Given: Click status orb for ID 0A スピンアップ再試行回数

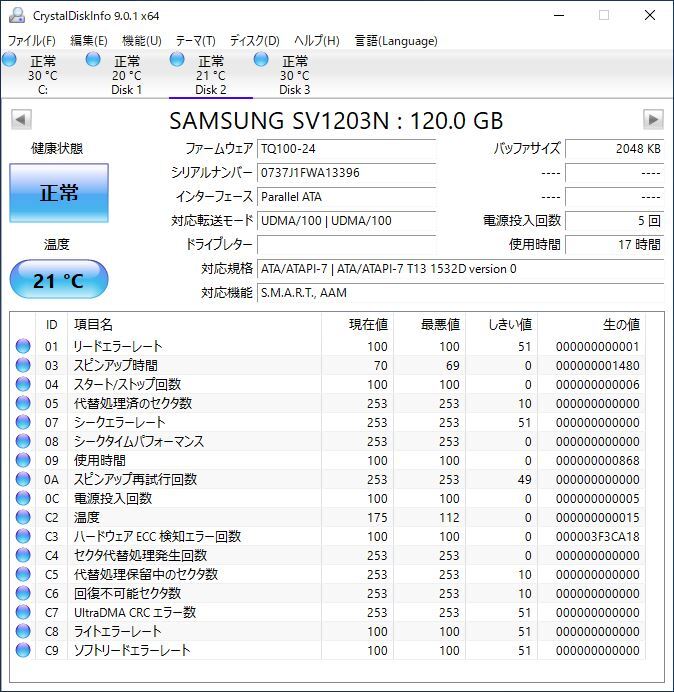Looking at the screenshot, I should (x=23, y=479).
